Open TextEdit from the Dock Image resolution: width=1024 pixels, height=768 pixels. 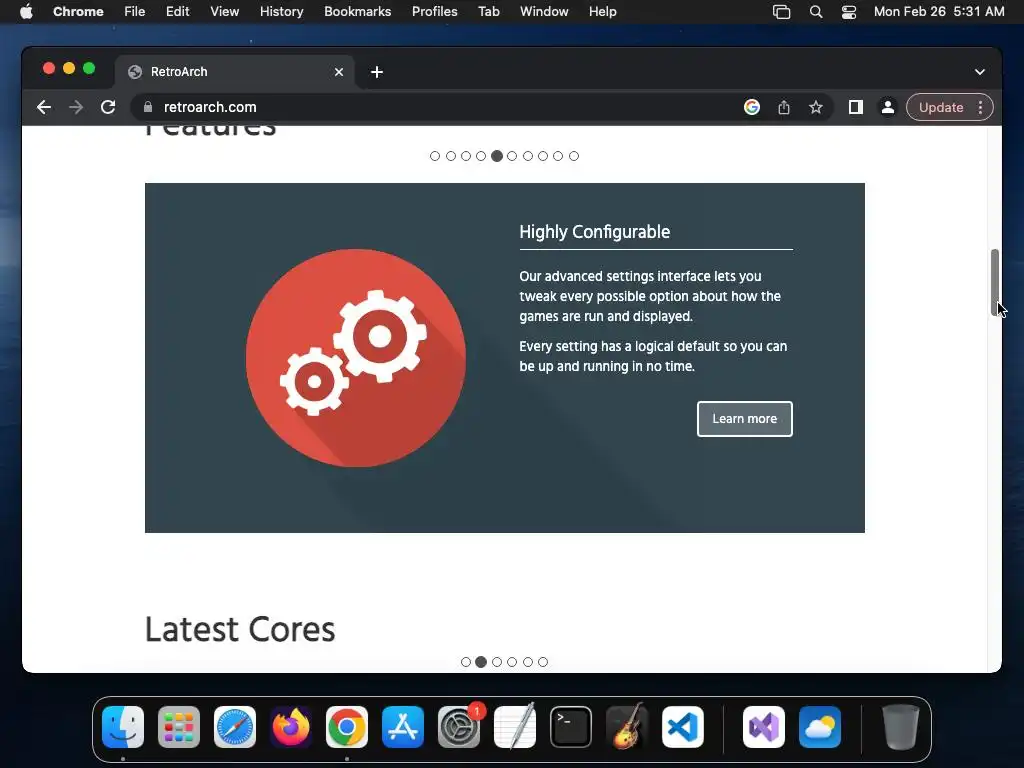[x=515, y=727]
